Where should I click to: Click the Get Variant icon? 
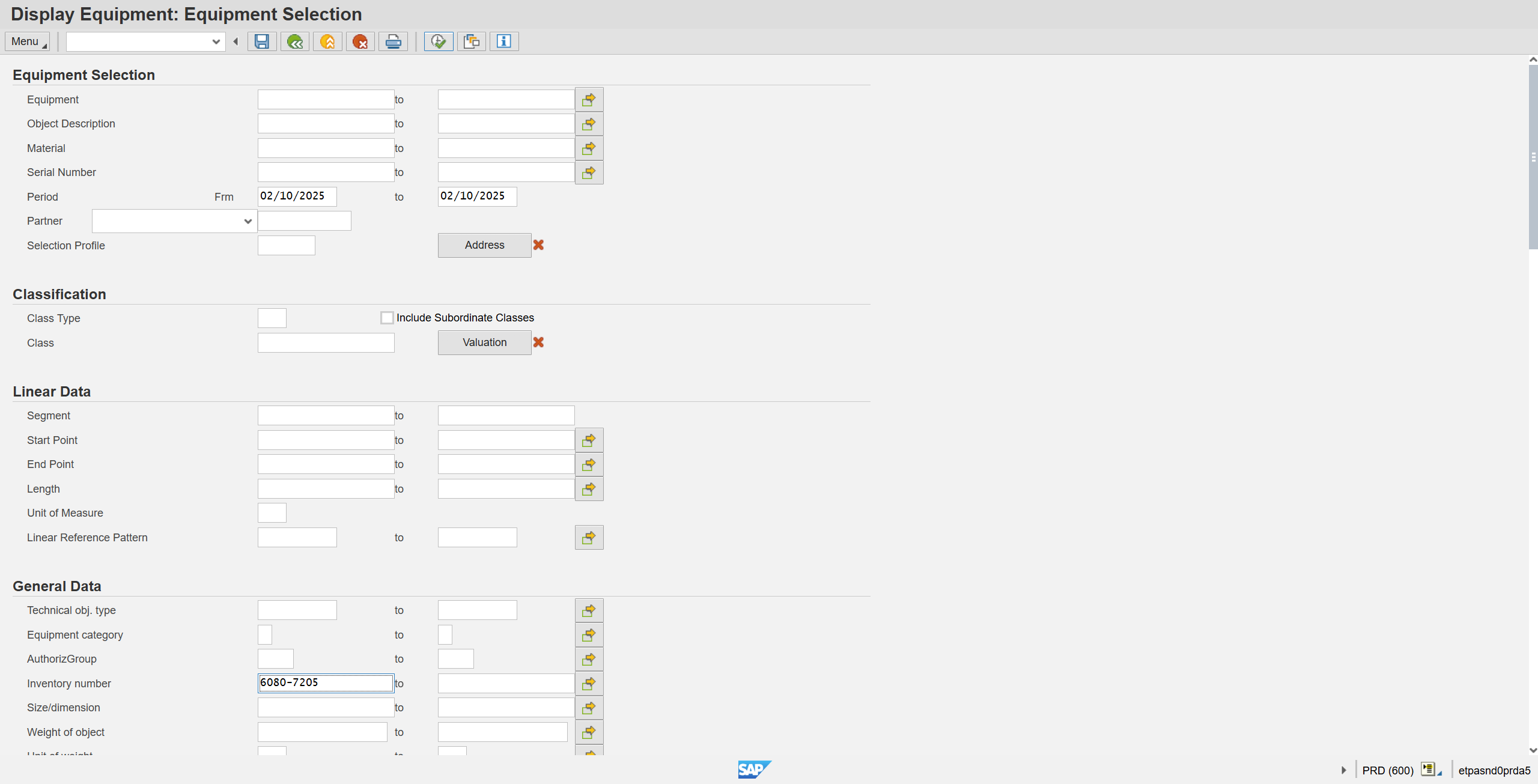tap(472, 41)
